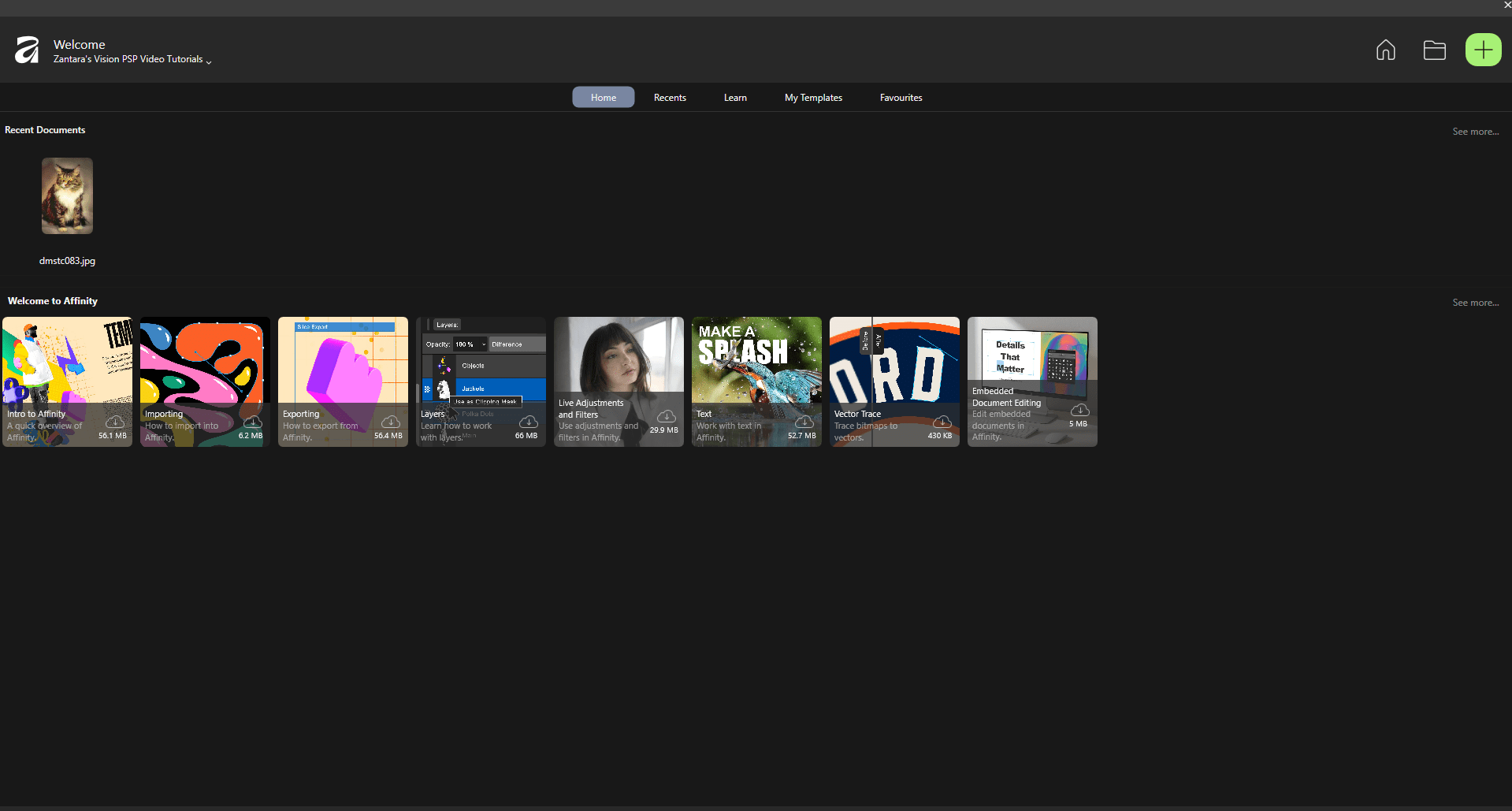
Task: Click See more for Recent Documents
Action: pos(1475,132)
